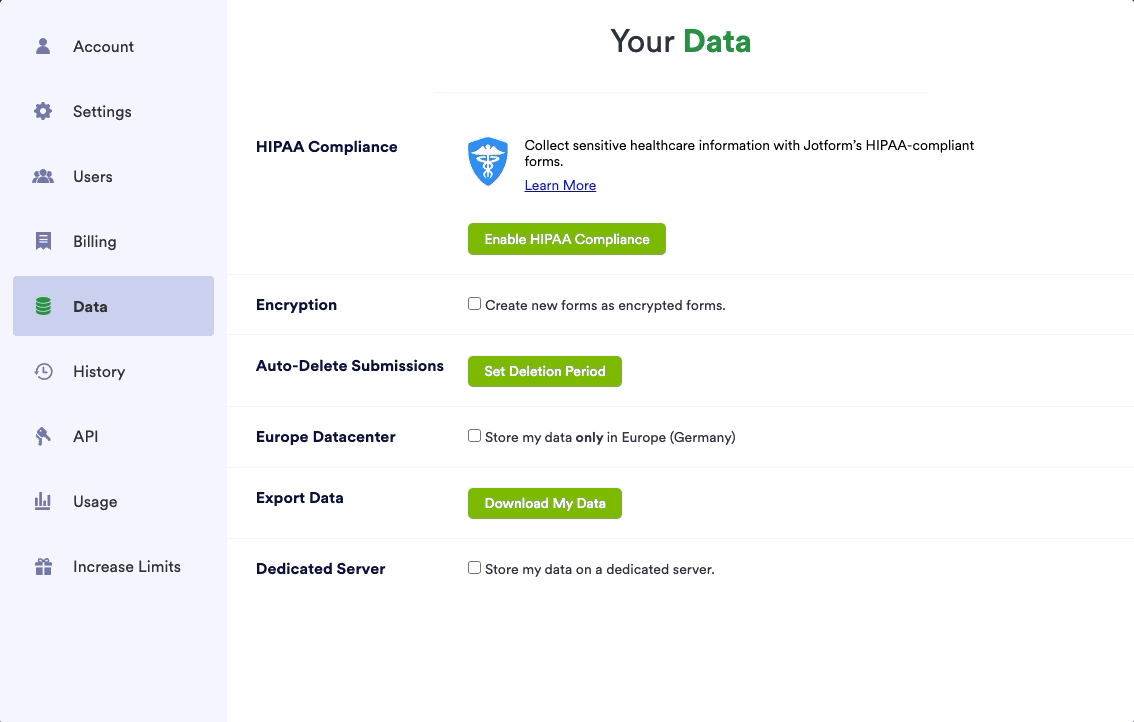
Task: Click the Data database icon
Action: (43, 306)
